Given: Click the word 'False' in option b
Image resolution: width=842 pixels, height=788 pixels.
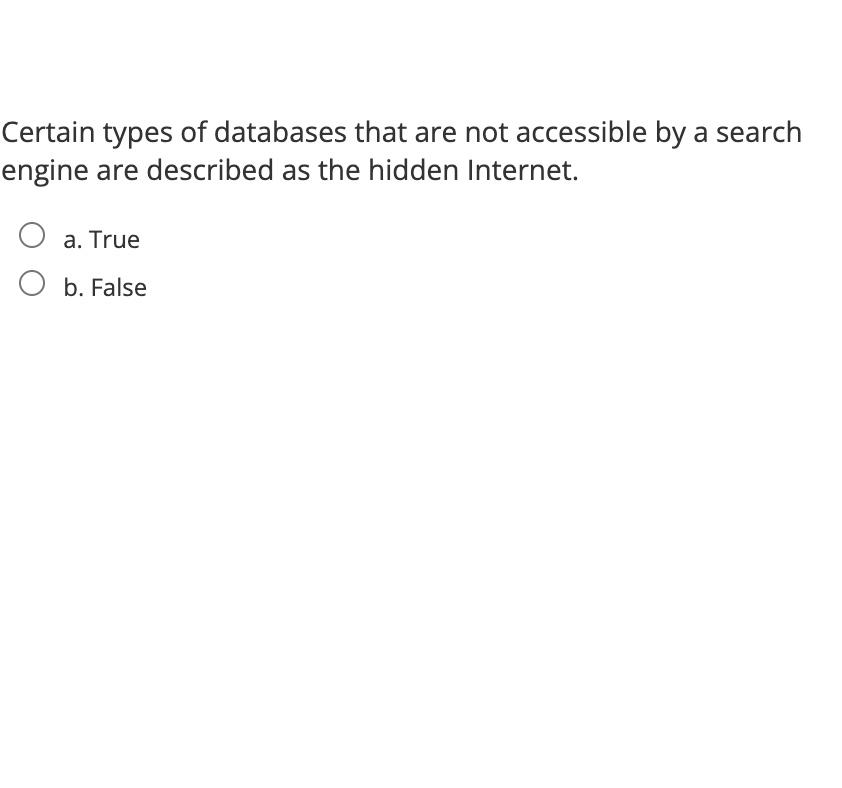Looking at the screenshot, I should point(121,287).
